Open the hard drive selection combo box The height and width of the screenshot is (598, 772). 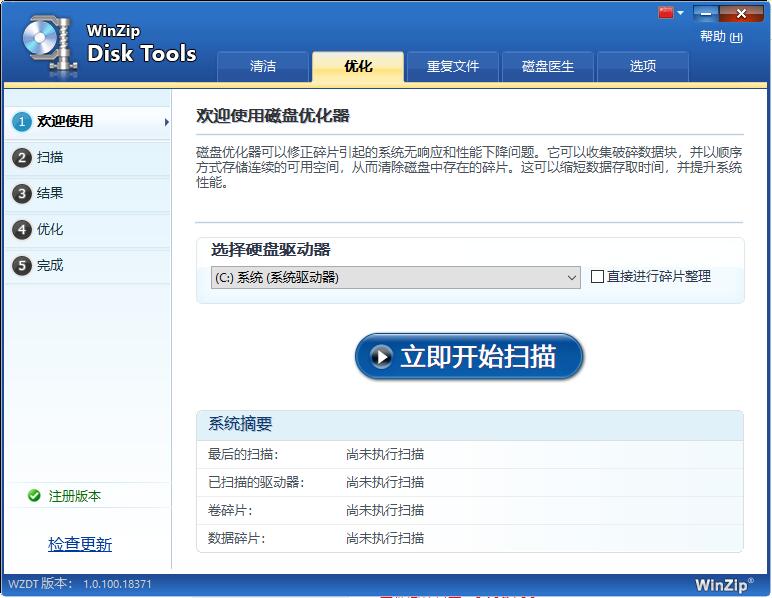(x=395, y=278)
